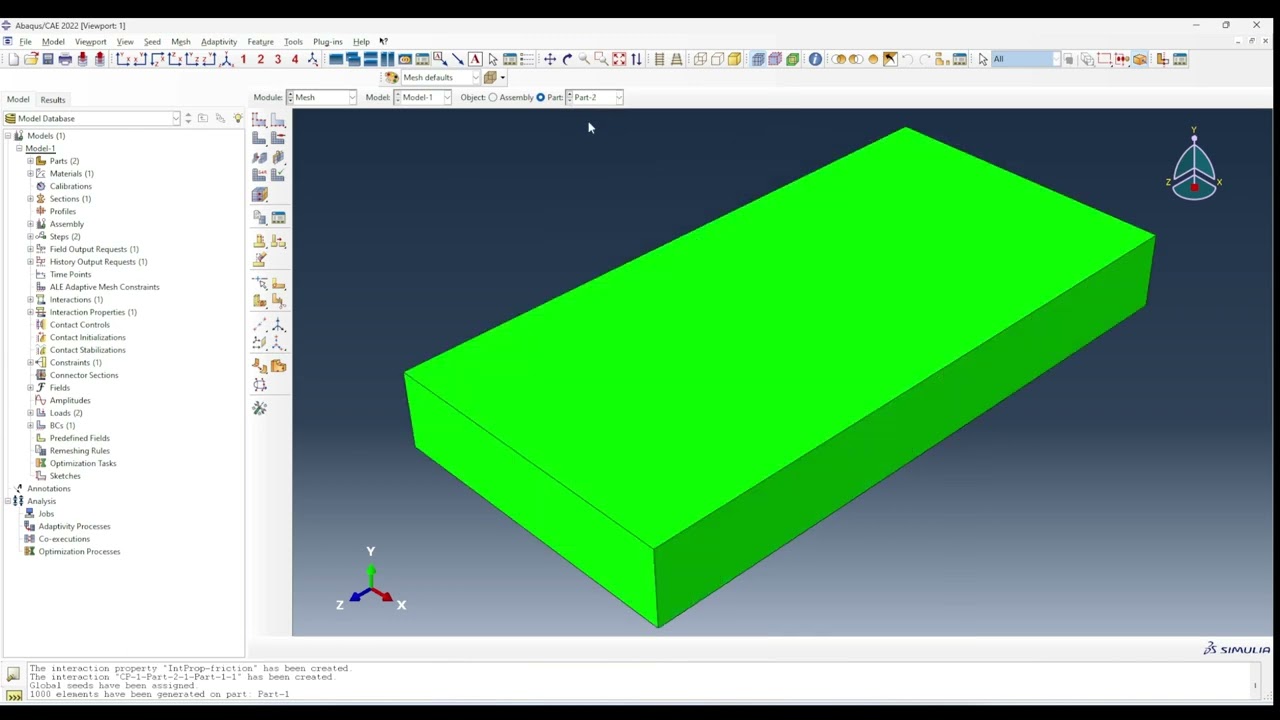
Task: Click the view orientation compass triad
Action: click(x=1194, y=166)
